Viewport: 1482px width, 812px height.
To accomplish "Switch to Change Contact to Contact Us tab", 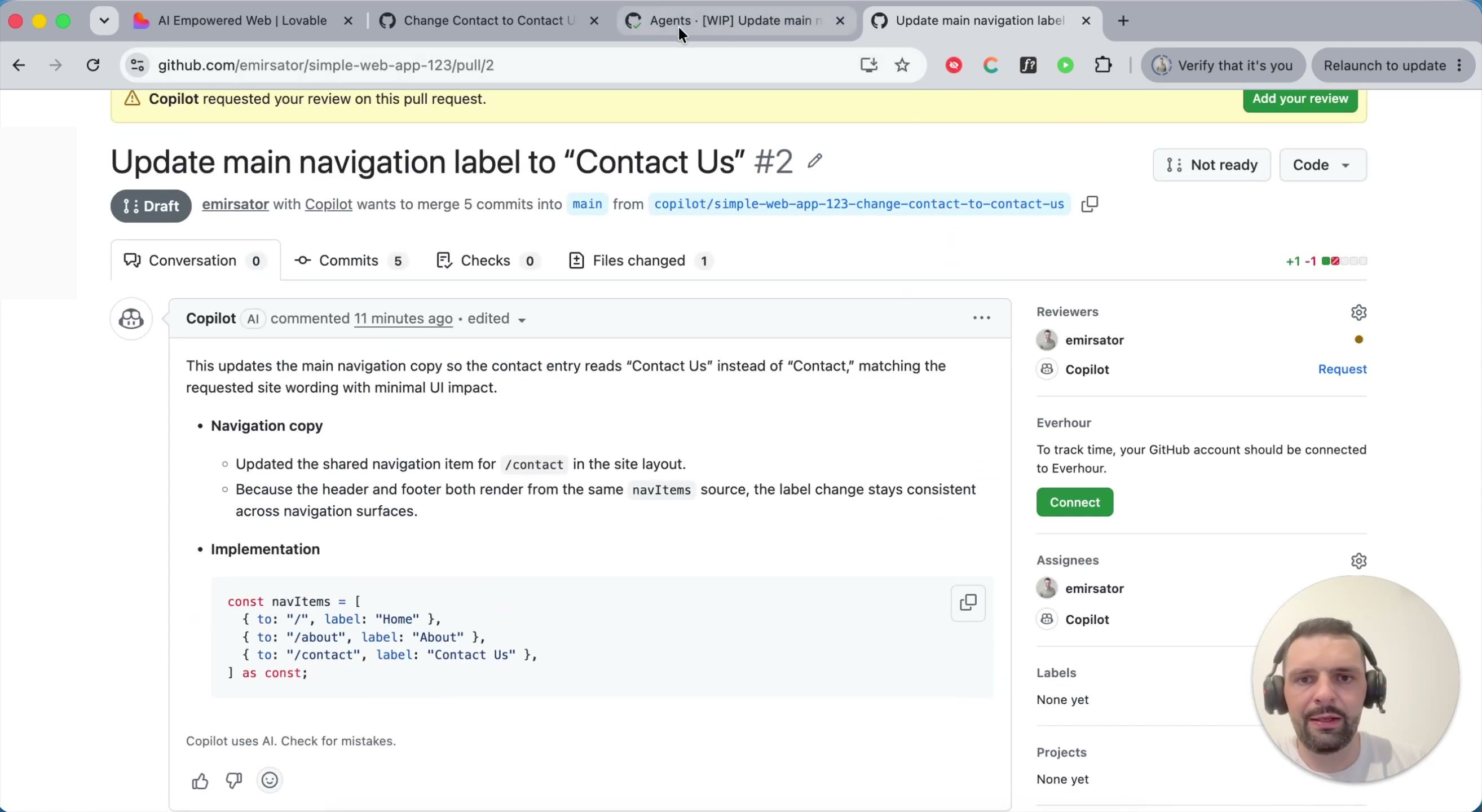I will (489, 21).
